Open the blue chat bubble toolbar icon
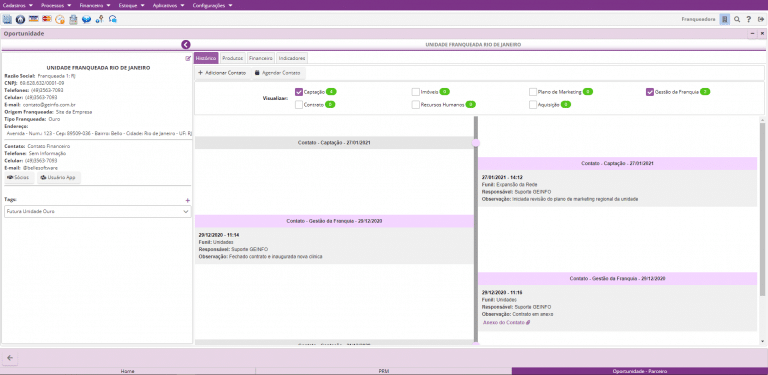The height and width of the screenshot is (375, 768). pos(86,19)
